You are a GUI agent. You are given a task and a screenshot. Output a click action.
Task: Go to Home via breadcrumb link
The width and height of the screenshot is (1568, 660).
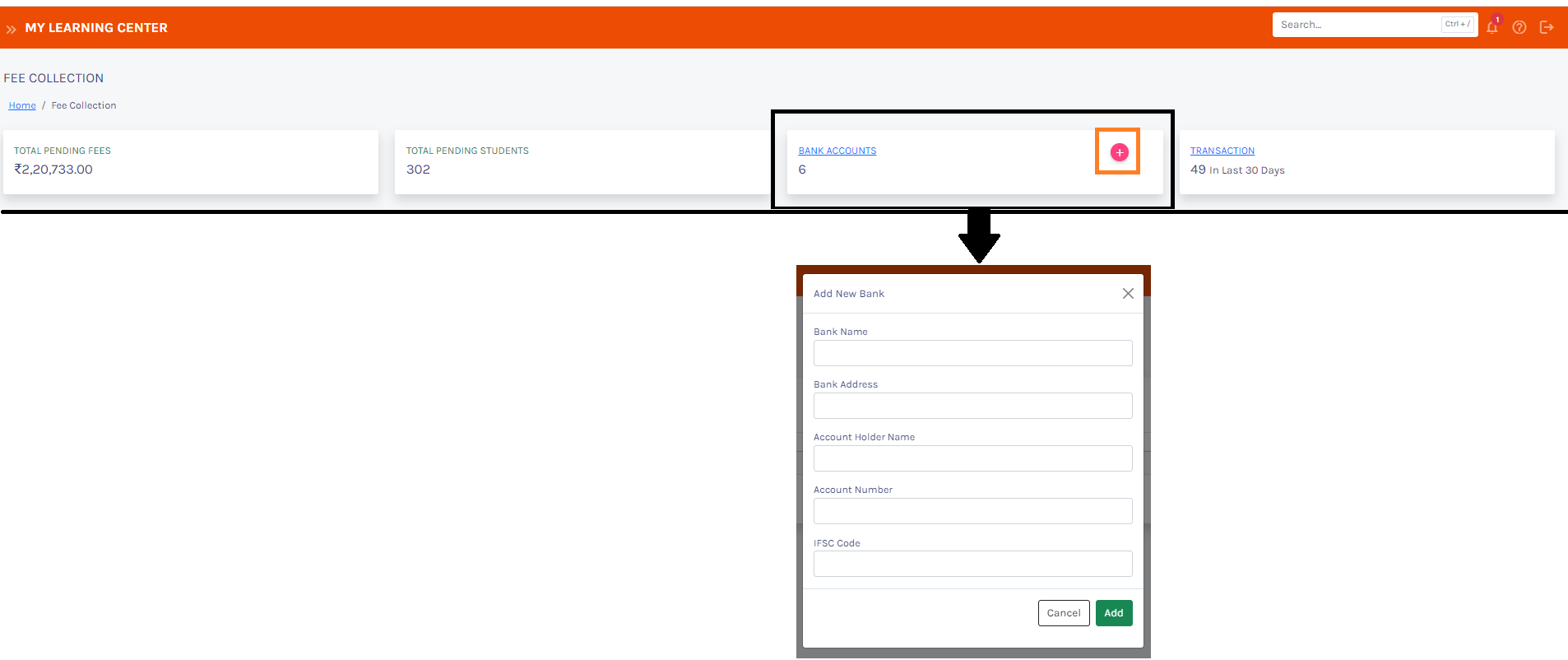22,105
